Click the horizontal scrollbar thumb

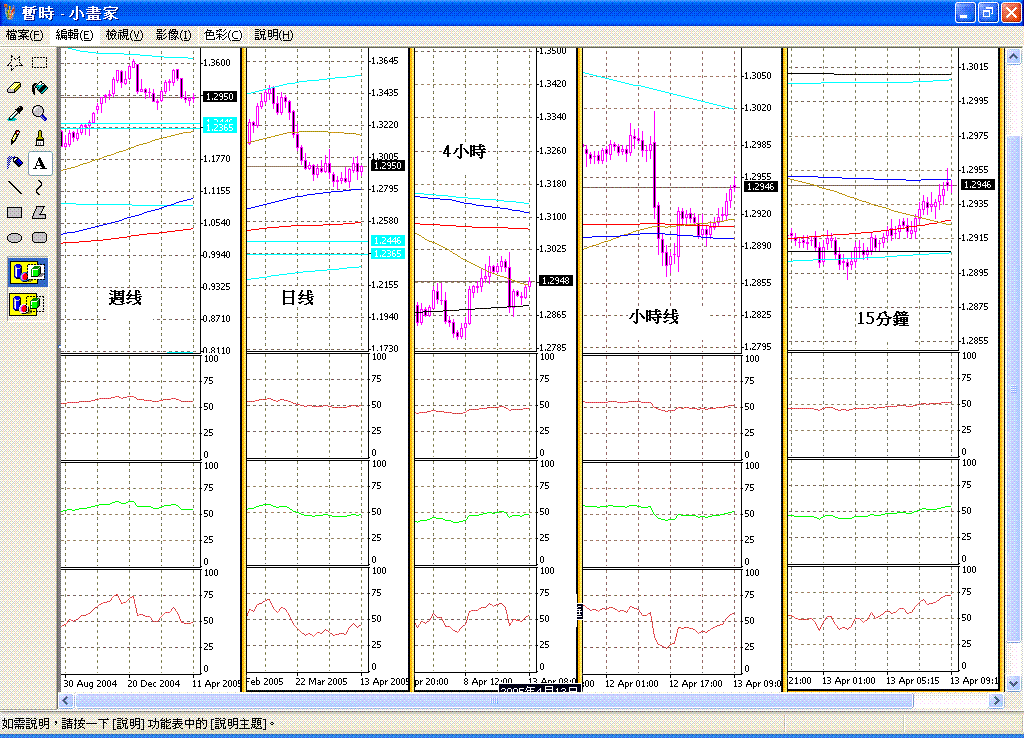pyautogui.click(x=494, y=701)
